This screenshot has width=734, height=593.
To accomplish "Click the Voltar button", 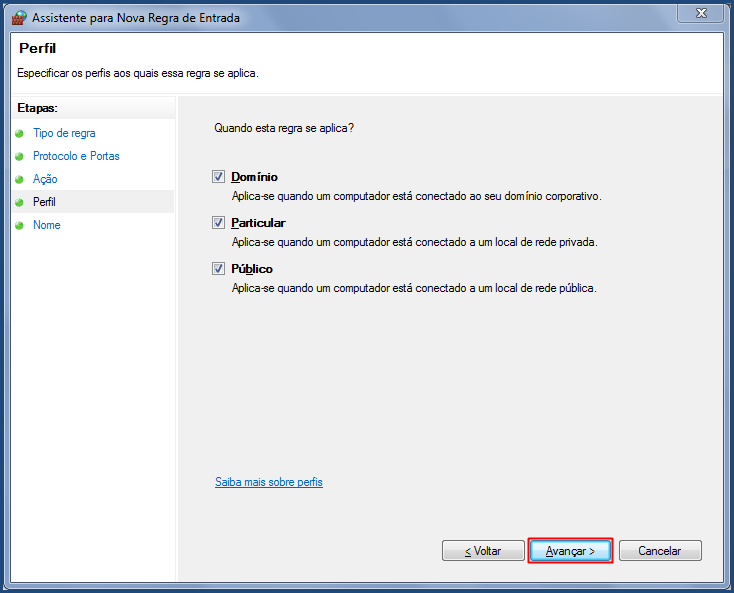I will click(483, 551).
